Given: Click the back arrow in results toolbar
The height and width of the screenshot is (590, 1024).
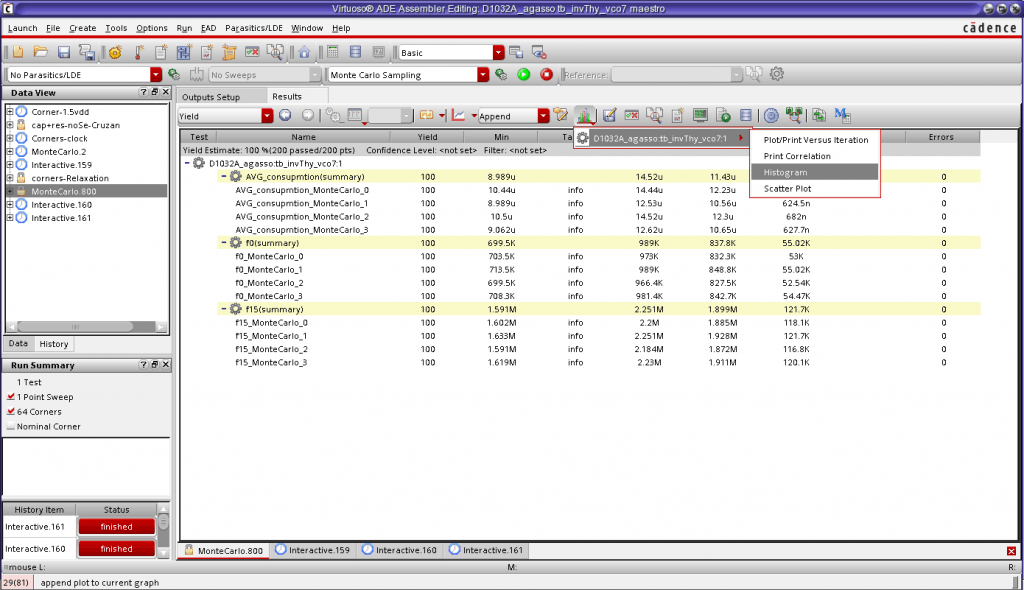Looking at the screenshot, I should (285, 116).
